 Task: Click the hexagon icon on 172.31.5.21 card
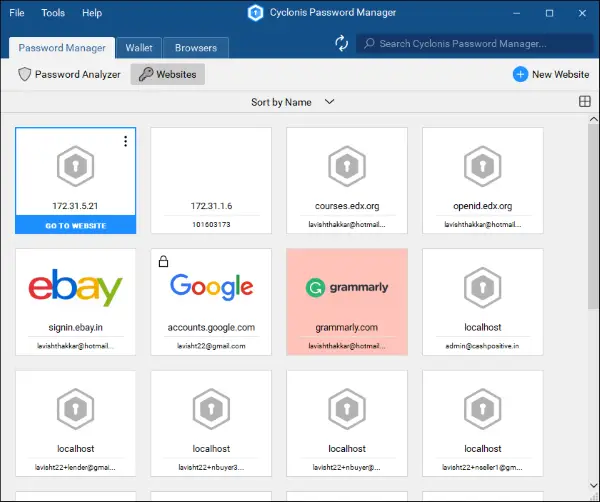click(x=75, y=166)
